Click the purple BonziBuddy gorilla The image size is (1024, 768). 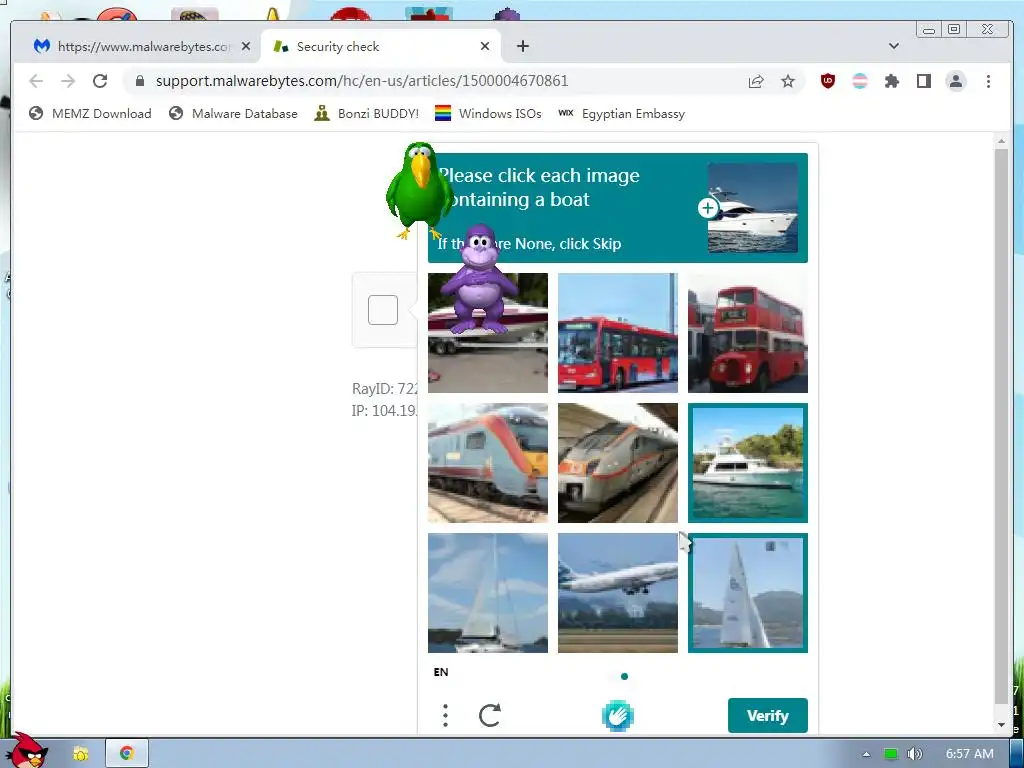(479, 280)
